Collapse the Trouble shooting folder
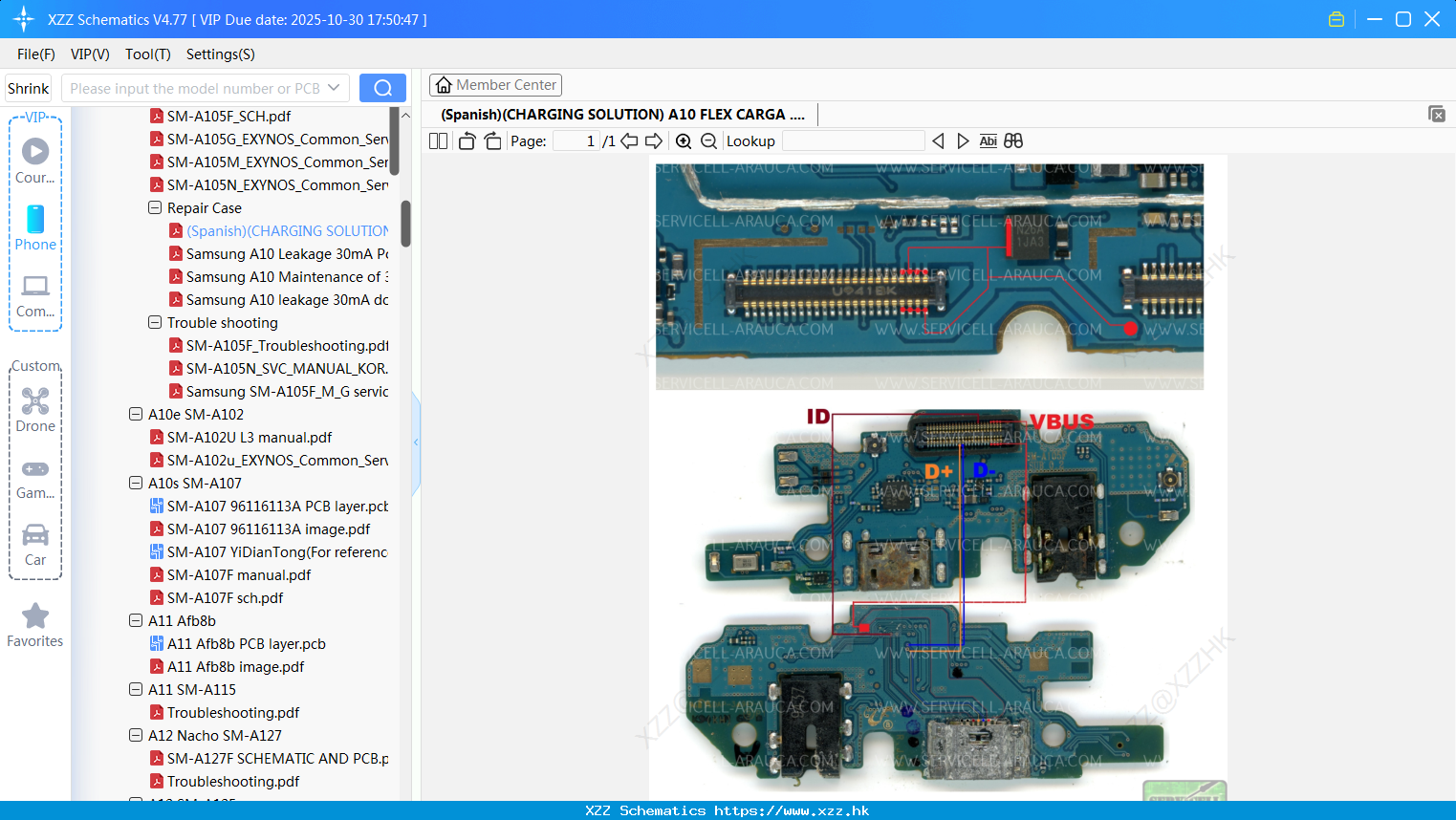This screenshot has height=820, width=1456. click(x=155, y=322)
